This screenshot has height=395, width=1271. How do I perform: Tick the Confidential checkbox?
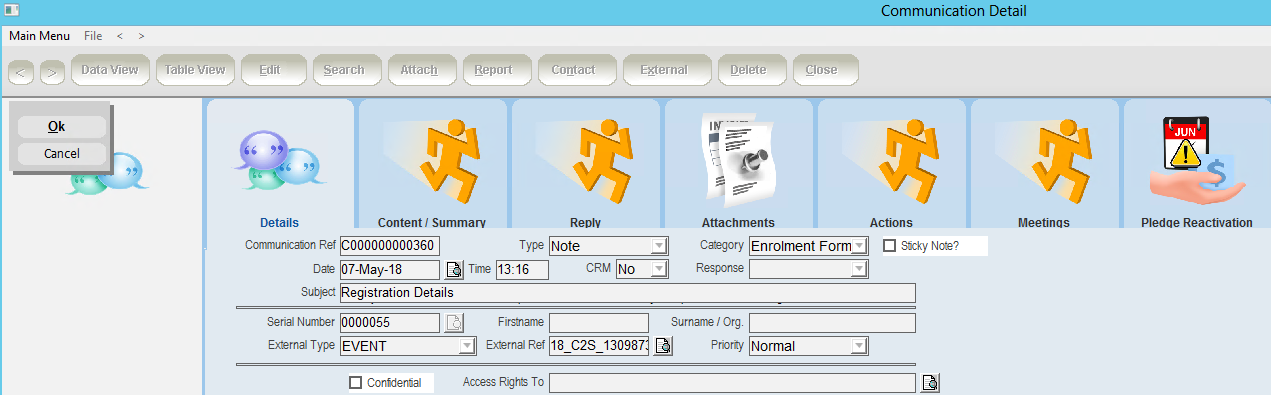pyautogui.click(x=355, y=382)
